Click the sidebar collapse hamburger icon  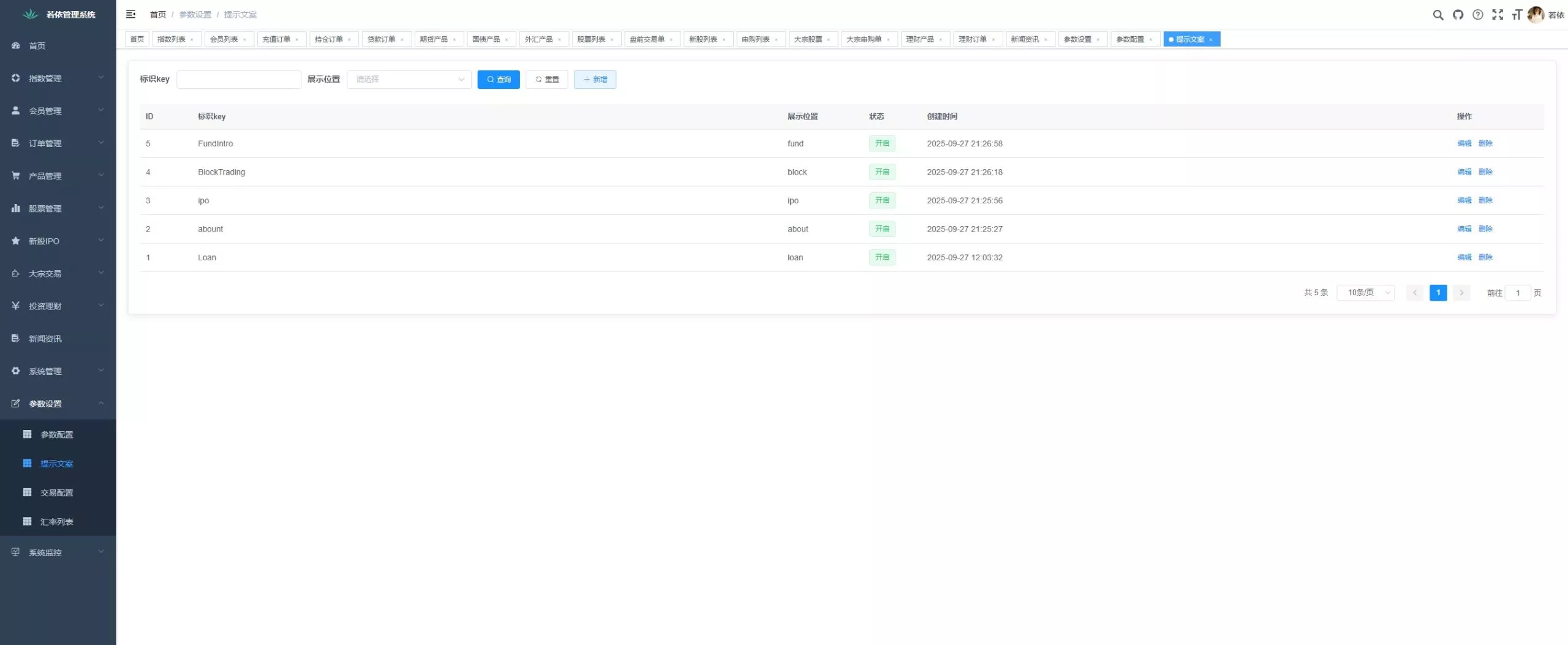point(130,14)
